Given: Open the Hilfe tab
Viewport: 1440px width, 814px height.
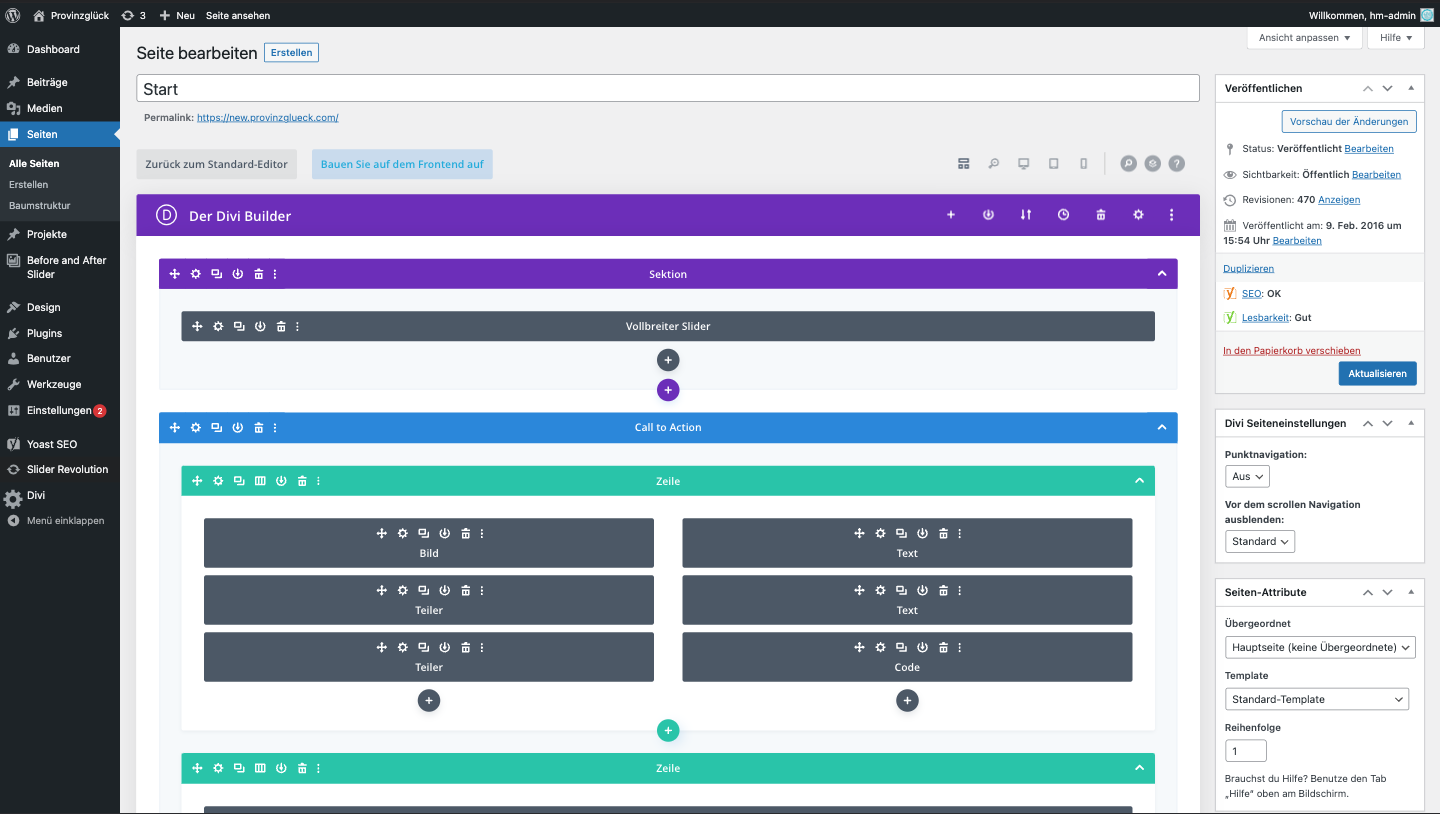Looking at the screenshot, I should tap(1395, 38).
